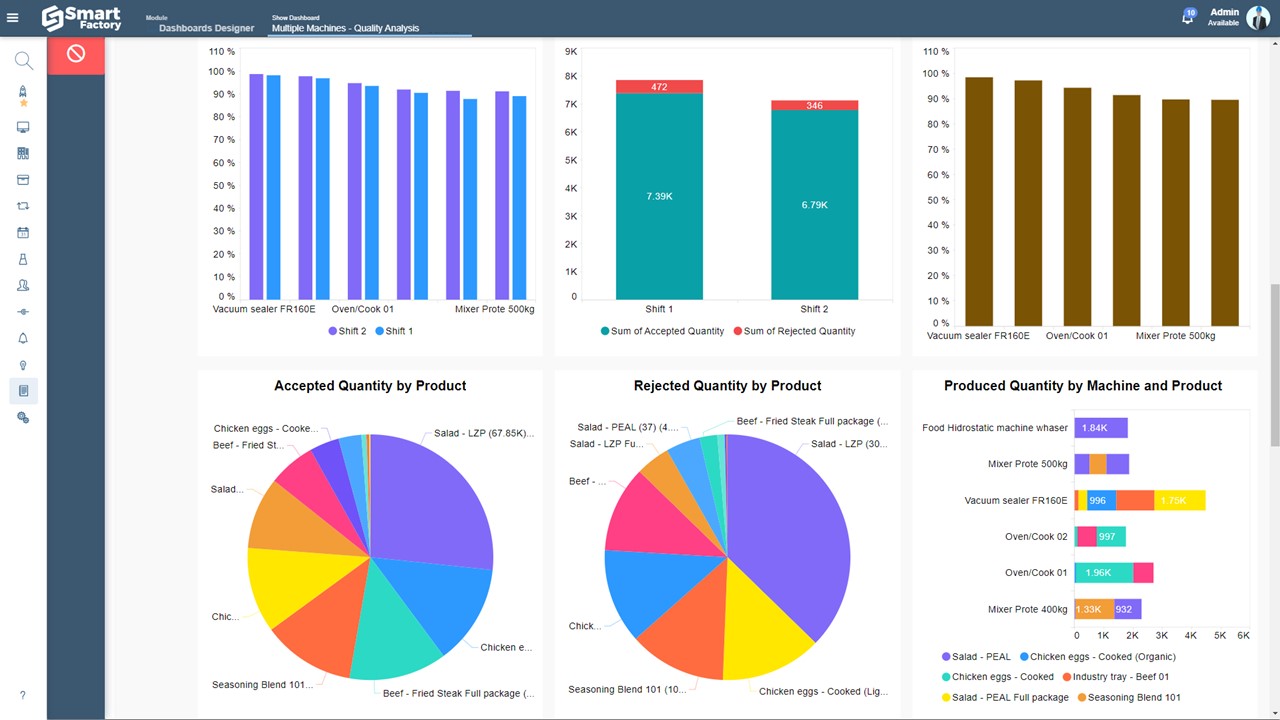
Task: Open the rocket favorites icon in sidebar
Action: click(23, 96)
